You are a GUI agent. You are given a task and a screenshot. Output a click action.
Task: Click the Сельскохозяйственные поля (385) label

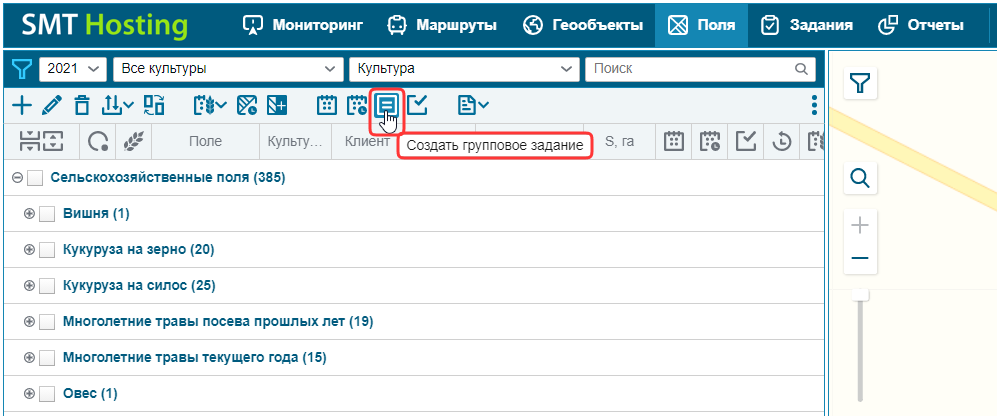[168, 178]
